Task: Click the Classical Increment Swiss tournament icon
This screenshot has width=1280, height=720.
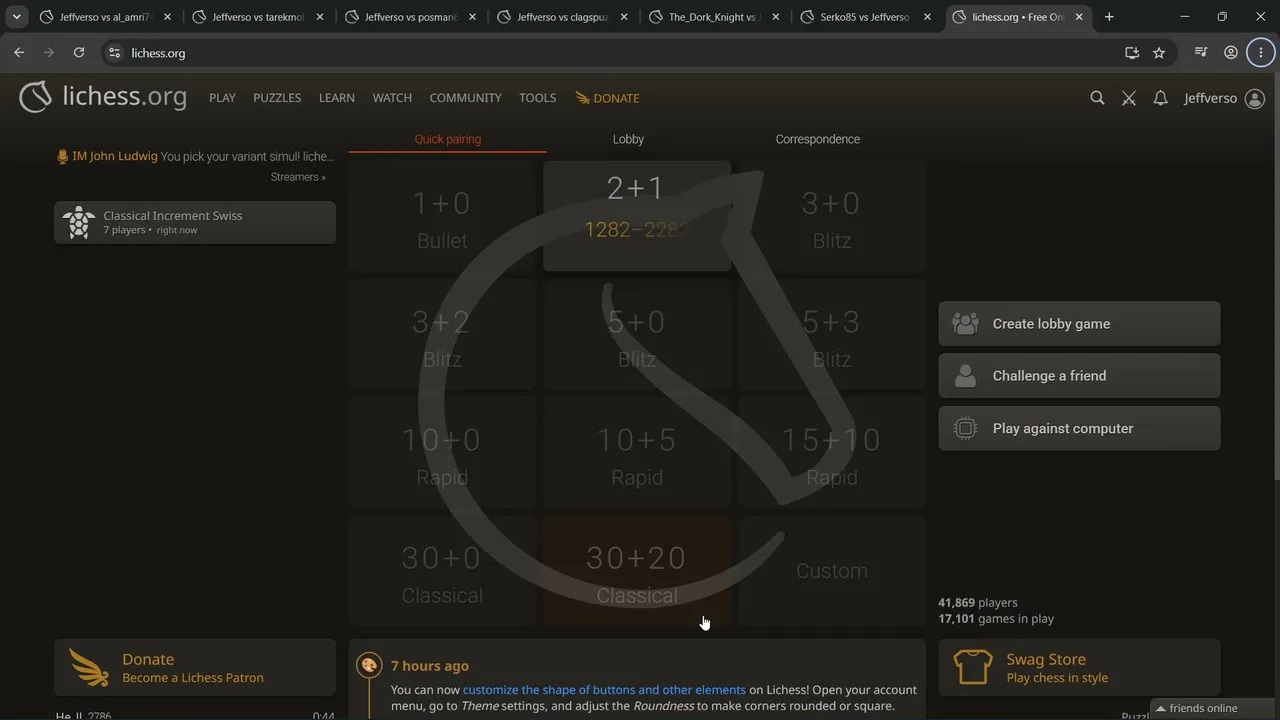Action: [78, 222]
